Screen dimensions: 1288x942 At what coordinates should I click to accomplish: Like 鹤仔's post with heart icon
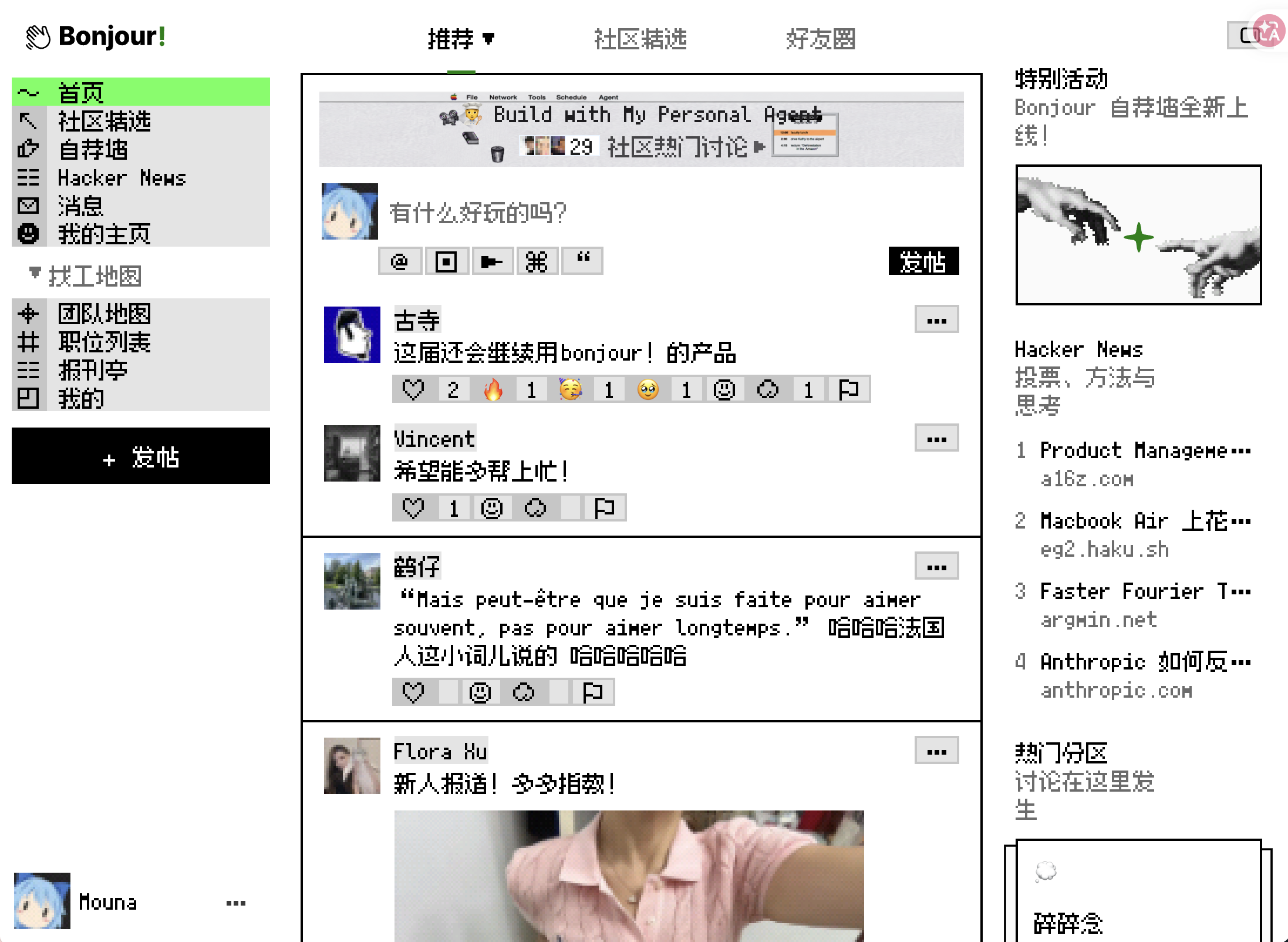pyautogui.click(x=413, y=692)
